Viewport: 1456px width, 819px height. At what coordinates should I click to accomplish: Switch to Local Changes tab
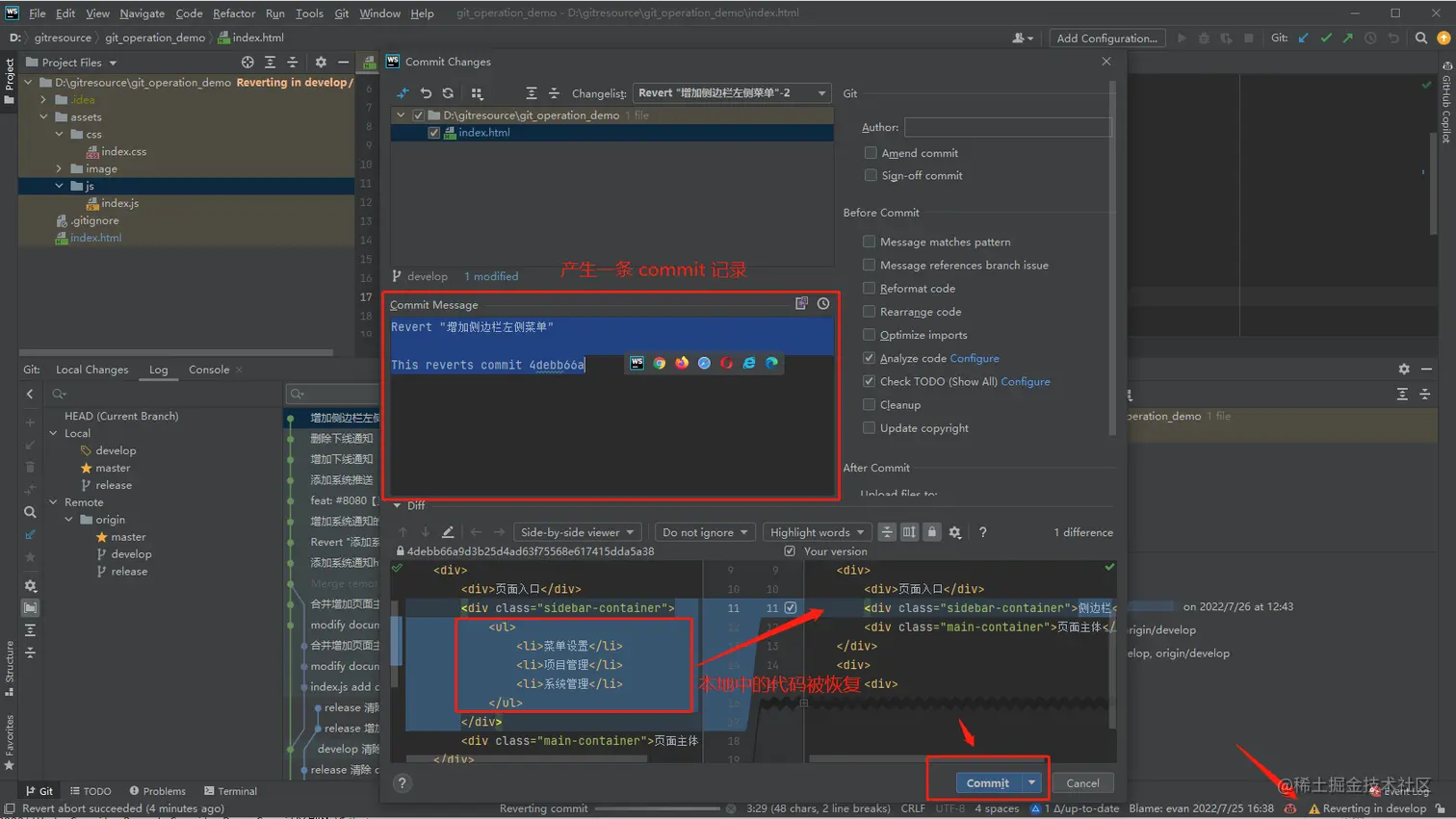pyautogui.click(x=91, y=370)
